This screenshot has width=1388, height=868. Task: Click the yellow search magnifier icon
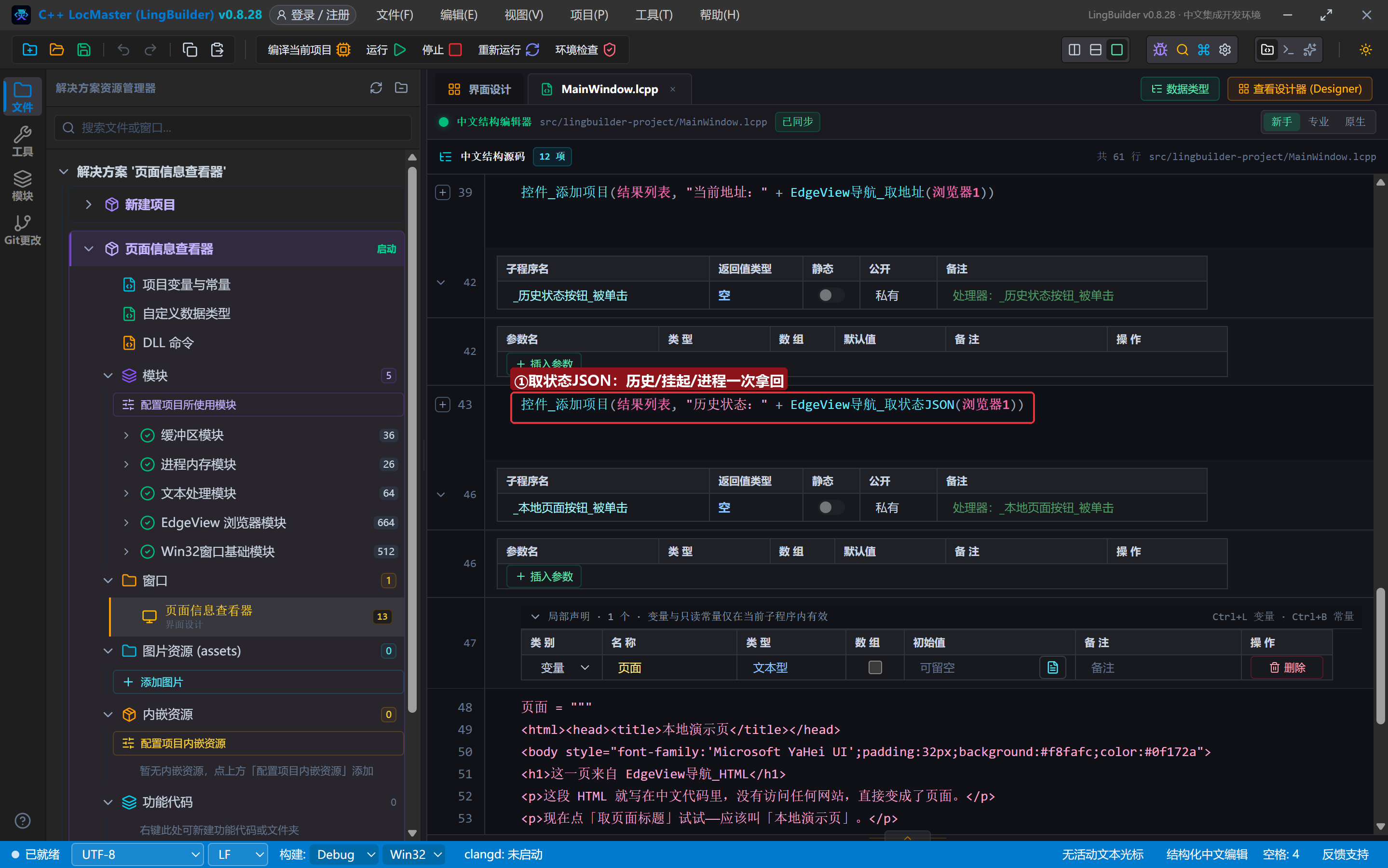point(1182,49)
